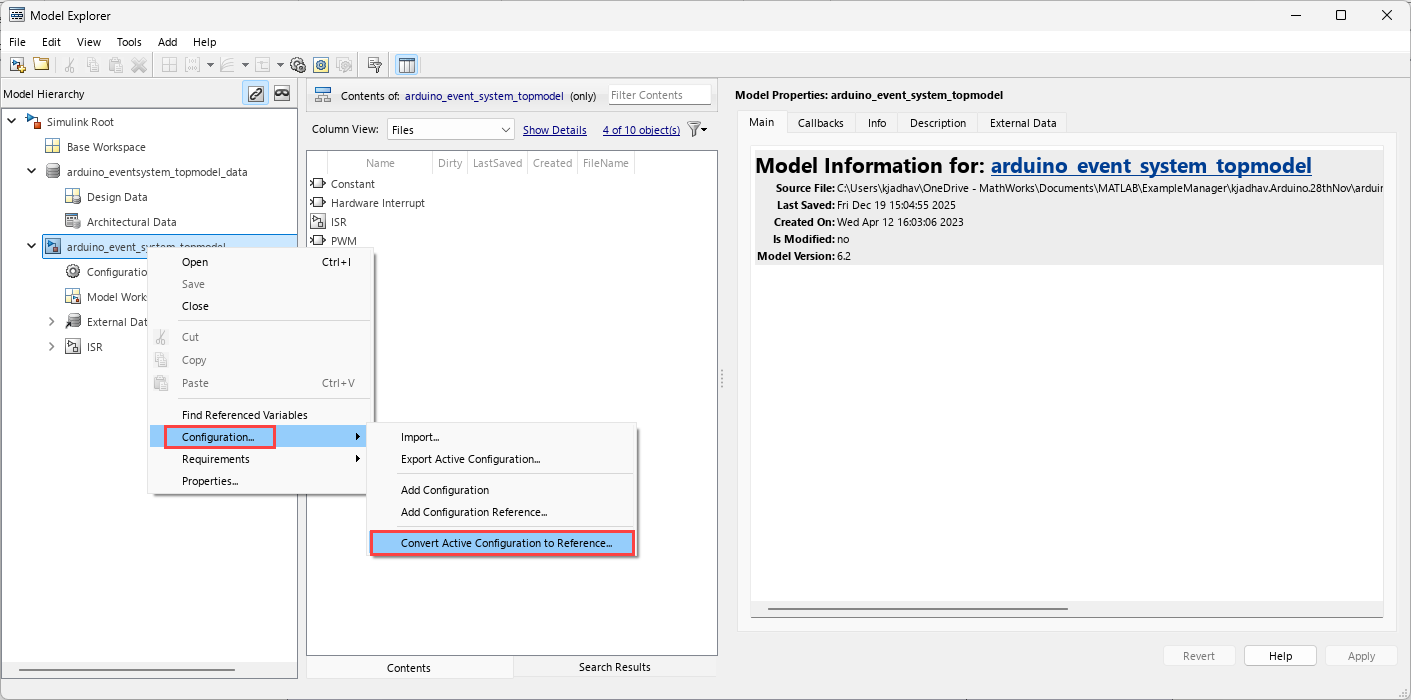Click the Architectural Data node icon
This screenshot has height=700, width=1411.
[x=73, y=221]
